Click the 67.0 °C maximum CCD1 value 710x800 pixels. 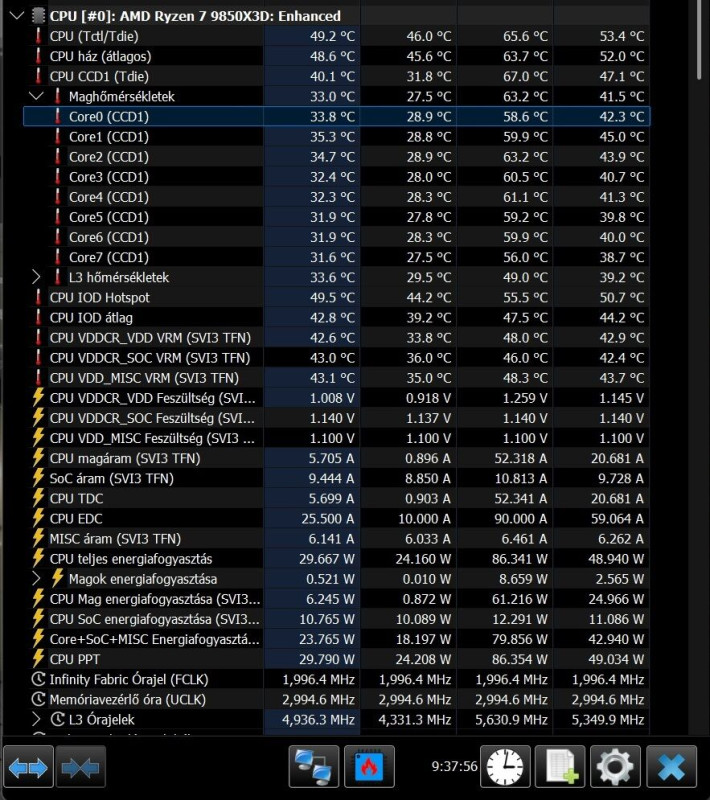coord(525,76)
